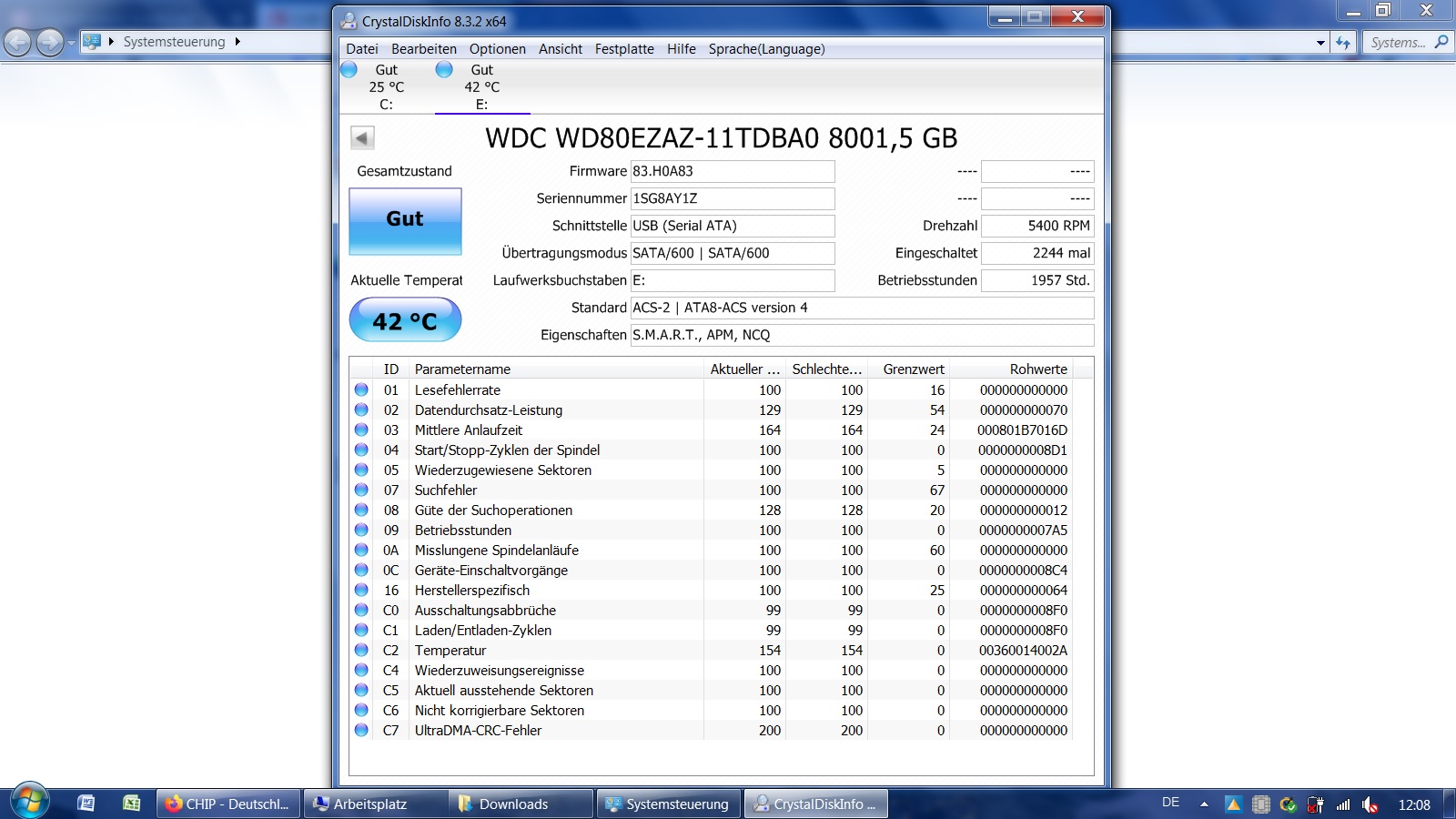Click the Drehzahl field 5400 RPM
Screen dimensions: 1456x819
point(1037,226)
